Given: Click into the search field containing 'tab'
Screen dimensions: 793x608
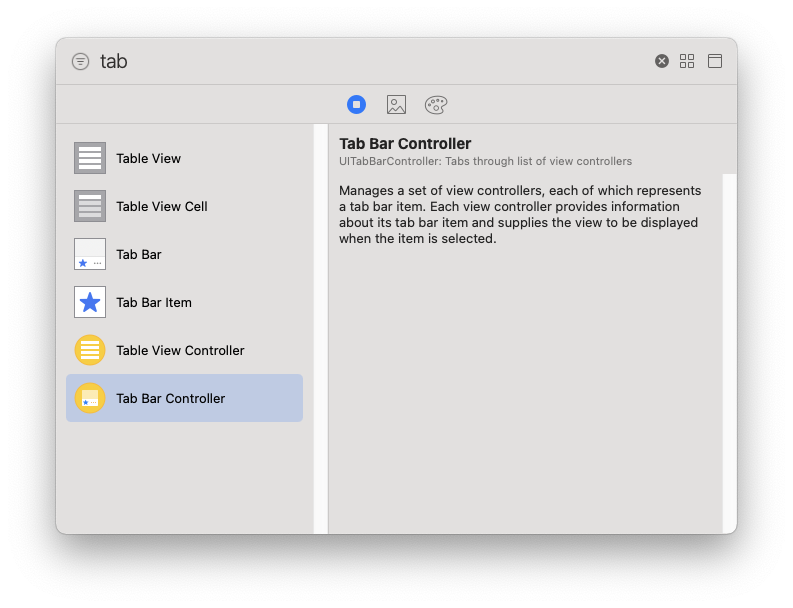Looking at the screenshot, I should [x=372, y=61].
